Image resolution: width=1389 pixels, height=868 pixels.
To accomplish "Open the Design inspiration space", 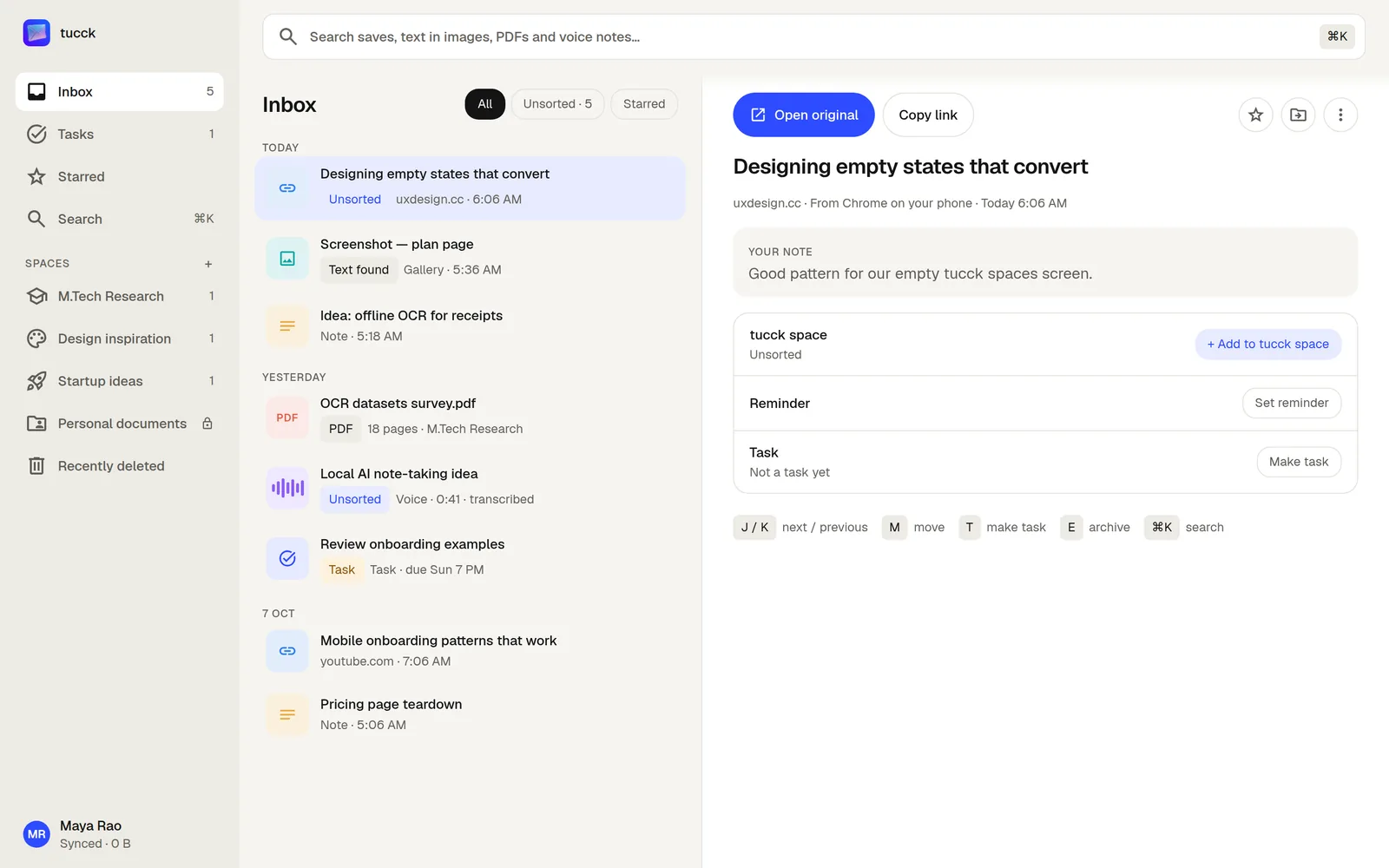I will point(119,339).
